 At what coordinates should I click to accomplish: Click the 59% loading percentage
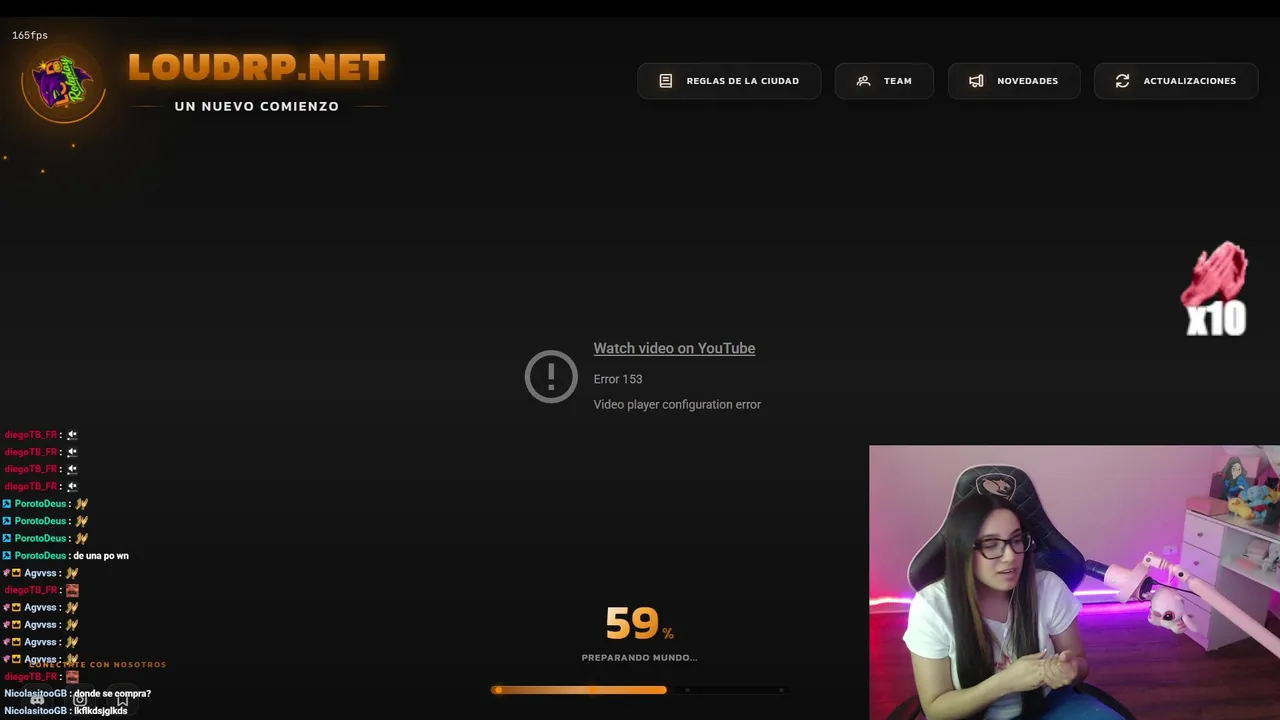click(x=639, y=624)
